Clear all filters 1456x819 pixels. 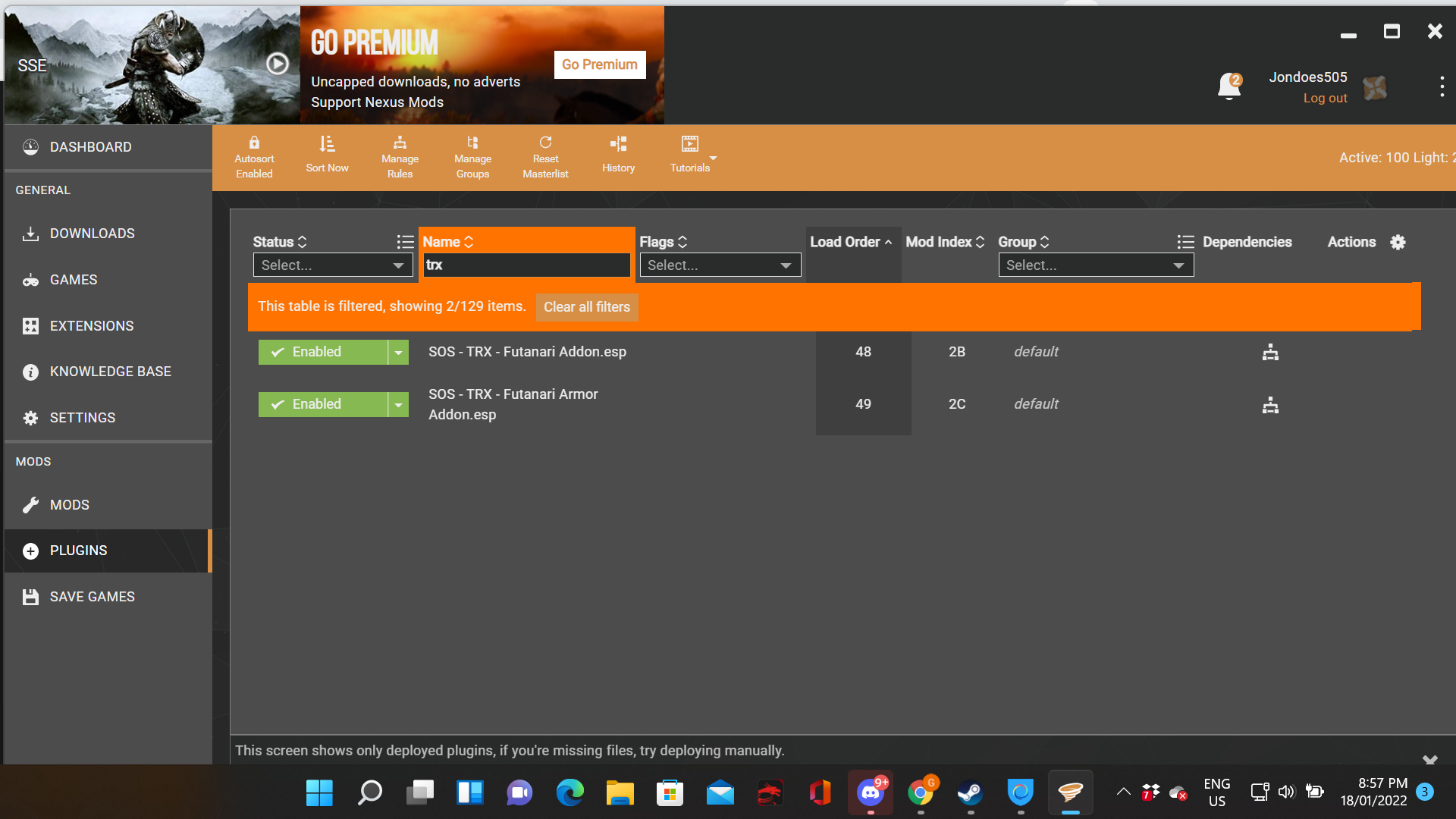click(x=587, y=307)
